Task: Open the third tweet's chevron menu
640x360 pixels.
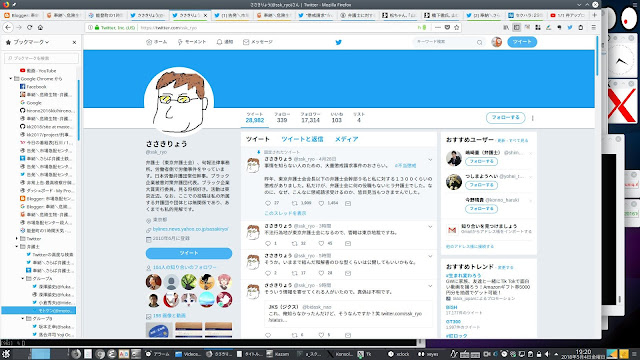Action: (x=430, y=256)
